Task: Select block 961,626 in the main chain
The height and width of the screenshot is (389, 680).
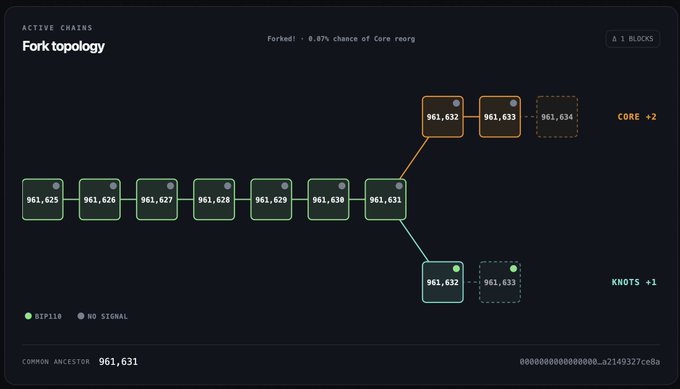Action: [x=100, y=199]
